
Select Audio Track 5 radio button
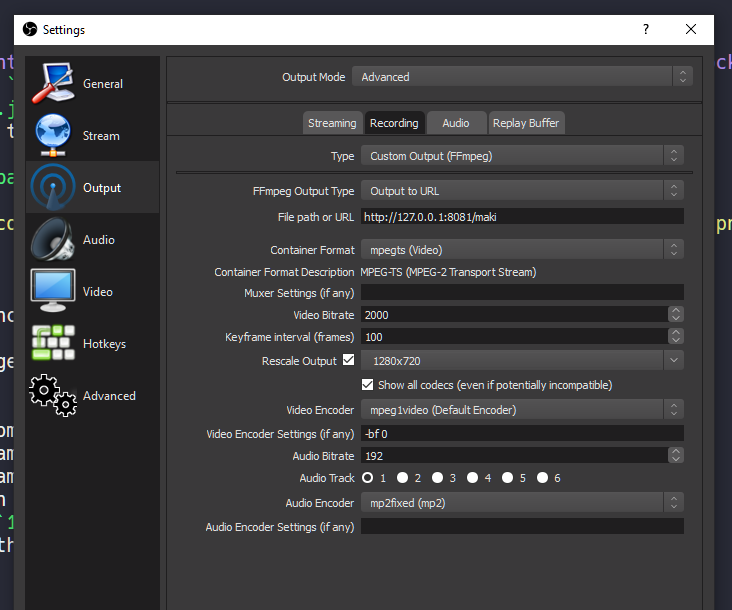tap(507, 477)
